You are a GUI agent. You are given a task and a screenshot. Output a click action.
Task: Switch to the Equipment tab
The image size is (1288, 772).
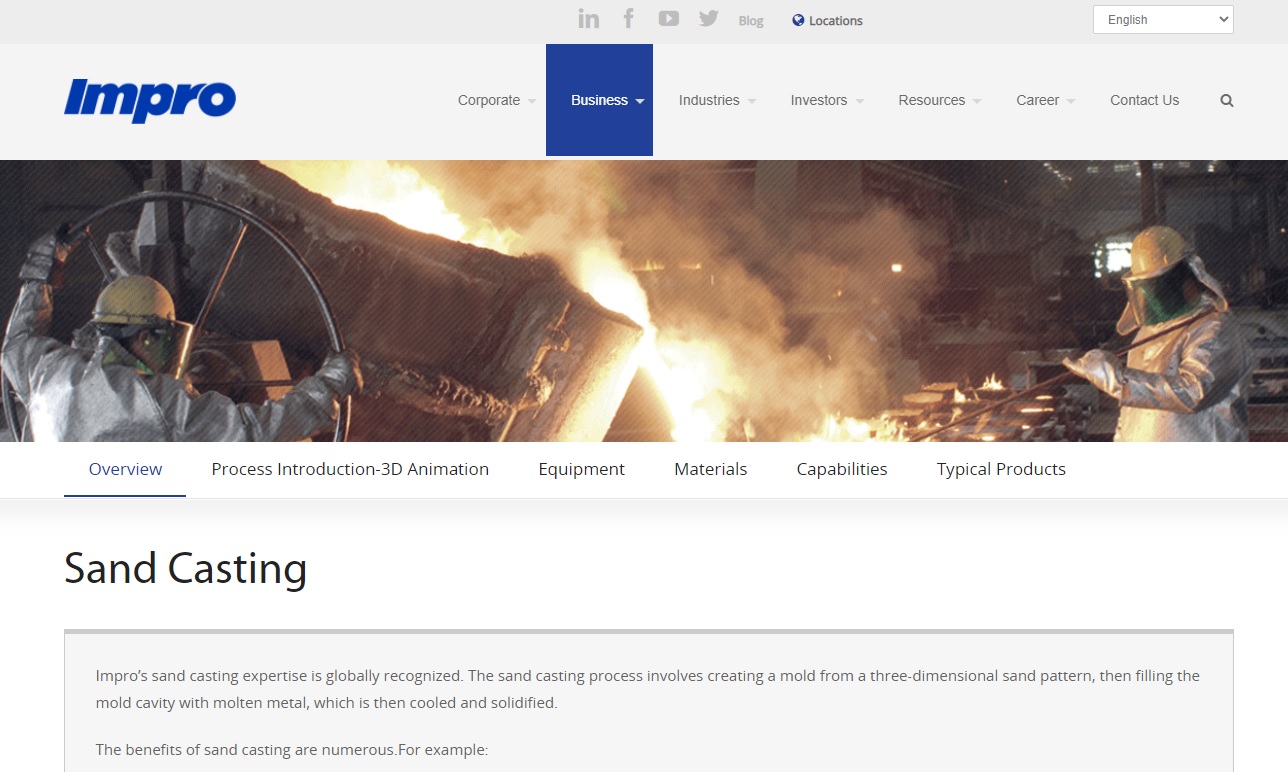(x=581, y=469)
